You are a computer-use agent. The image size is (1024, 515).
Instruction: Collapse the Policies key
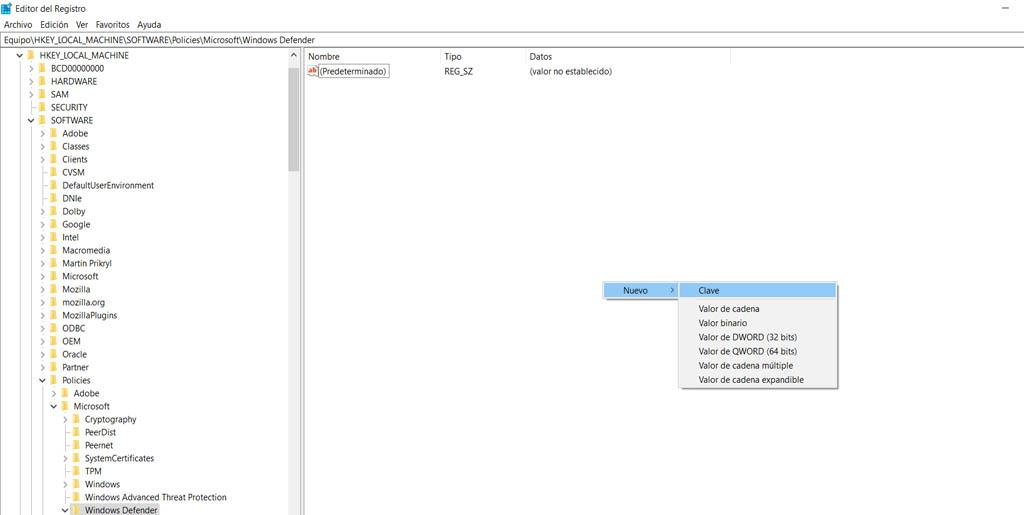click(x=42, y=381)
